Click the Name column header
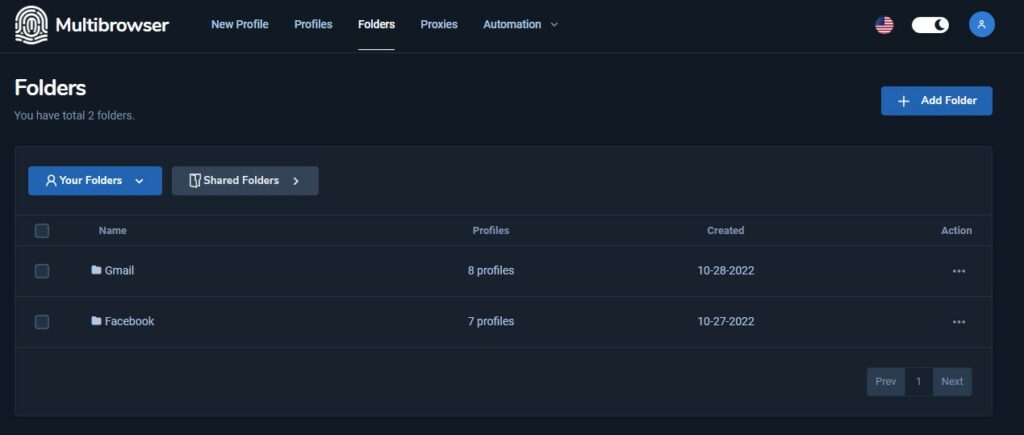The image size is (1024, 435). click(x=113, y=231)
